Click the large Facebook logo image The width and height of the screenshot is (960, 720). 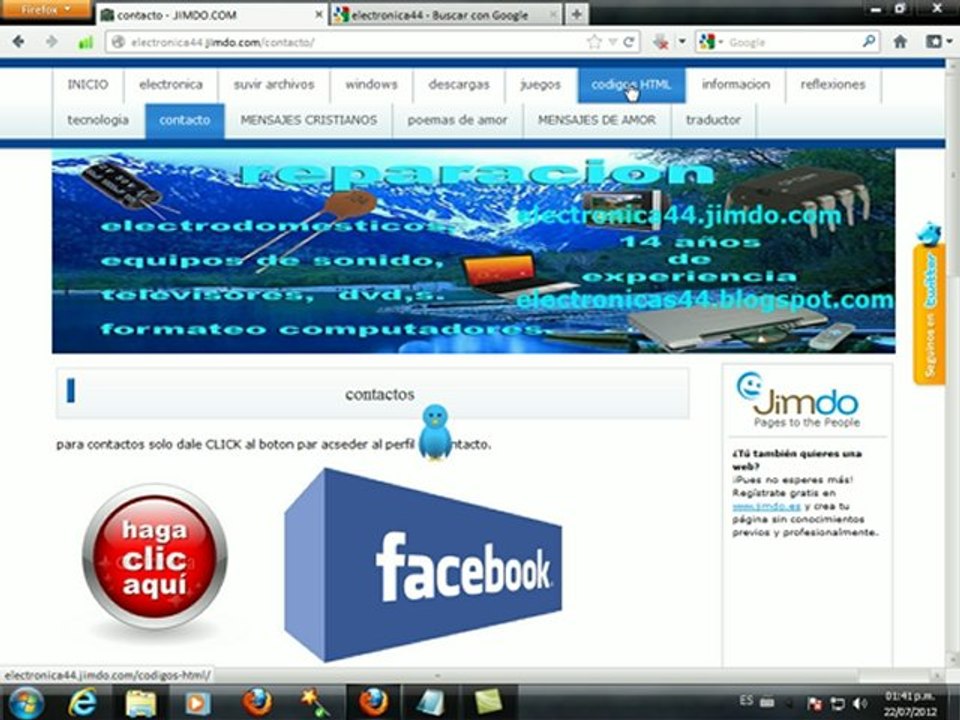(x=422, y=565)
